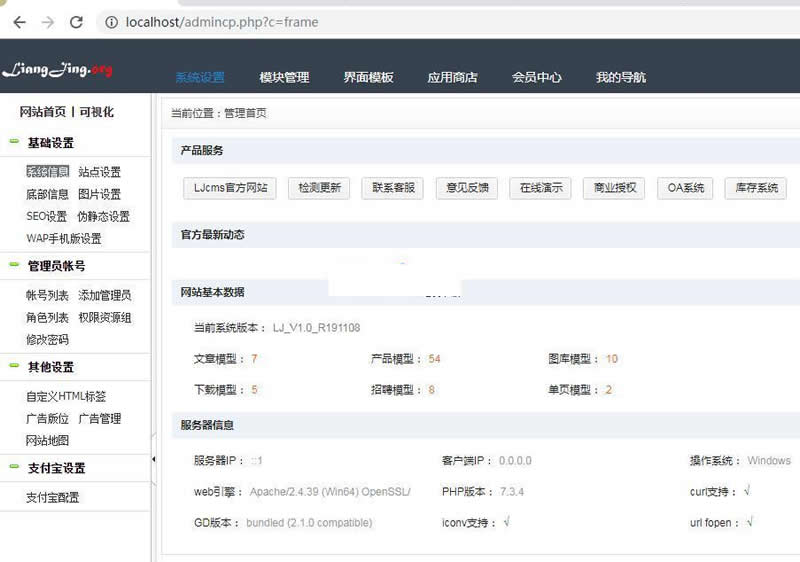Open 添加管理员 in the sidebar
This screenshot has width=800, height=562.
coord(104,295)
